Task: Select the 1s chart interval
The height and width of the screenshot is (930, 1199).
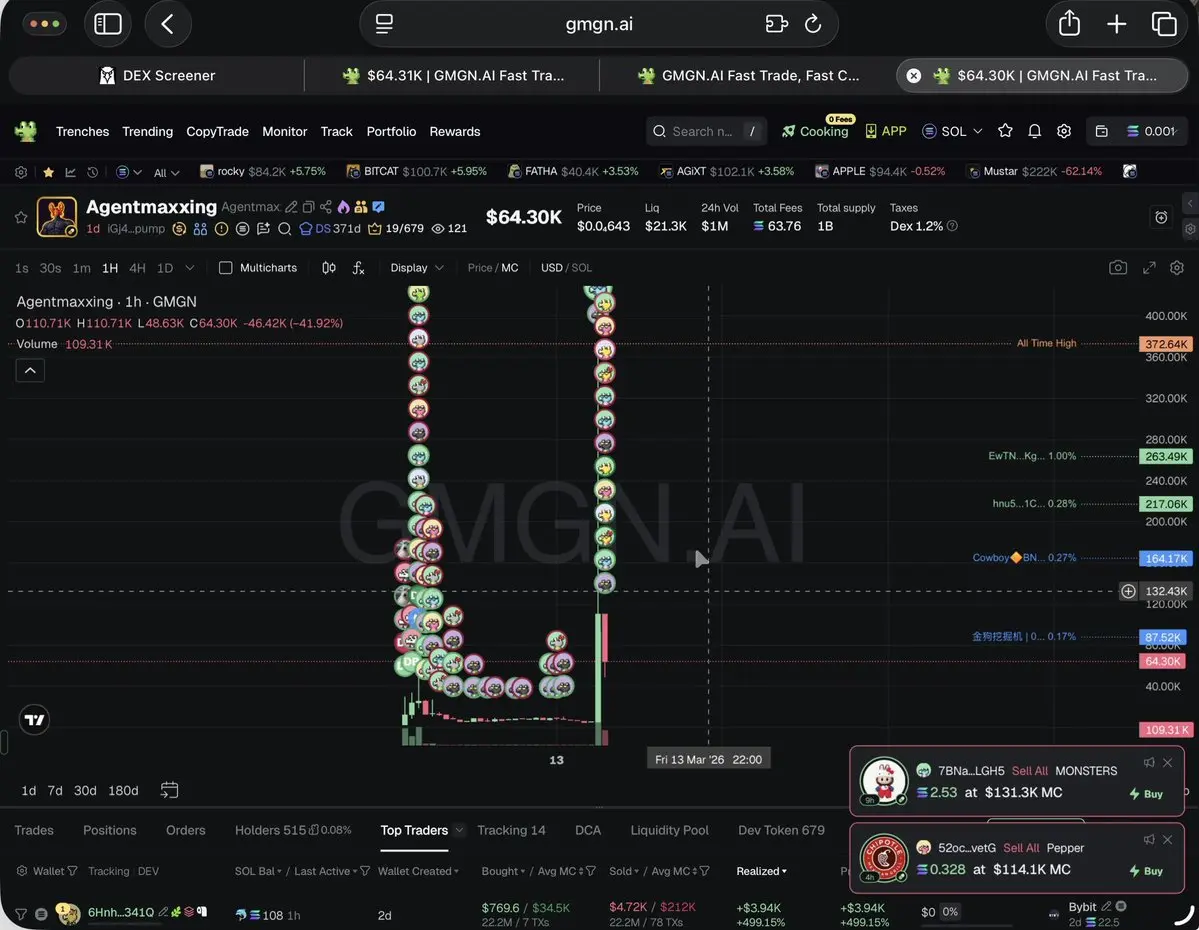Action: 21,268
